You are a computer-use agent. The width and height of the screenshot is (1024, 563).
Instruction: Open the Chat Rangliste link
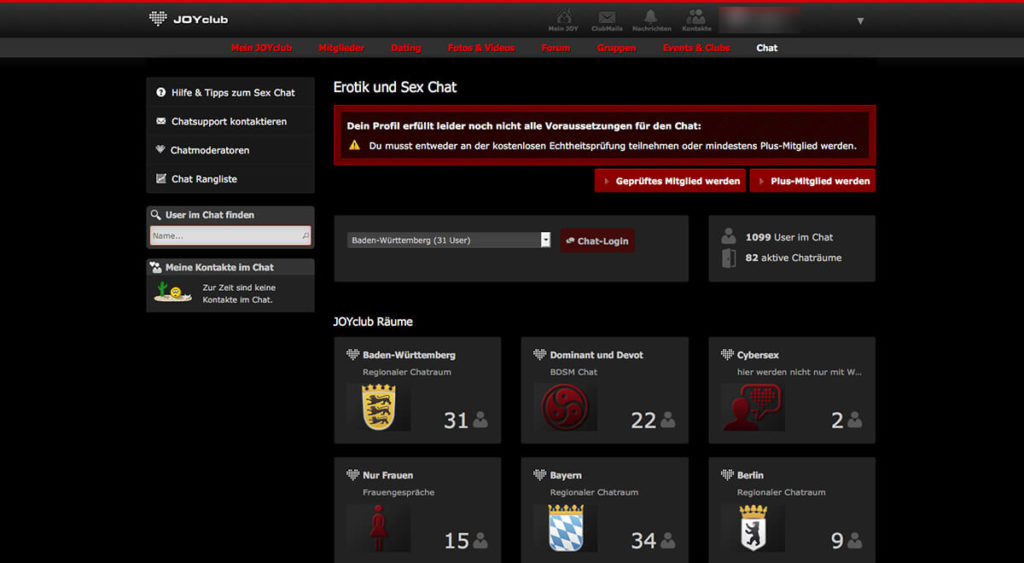(x=204, y=179)
